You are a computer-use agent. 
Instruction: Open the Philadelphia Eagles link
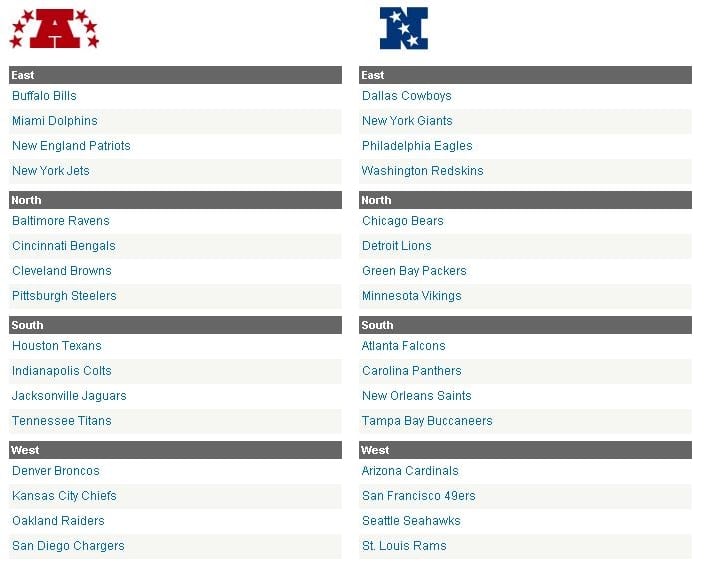click(417, 146)
